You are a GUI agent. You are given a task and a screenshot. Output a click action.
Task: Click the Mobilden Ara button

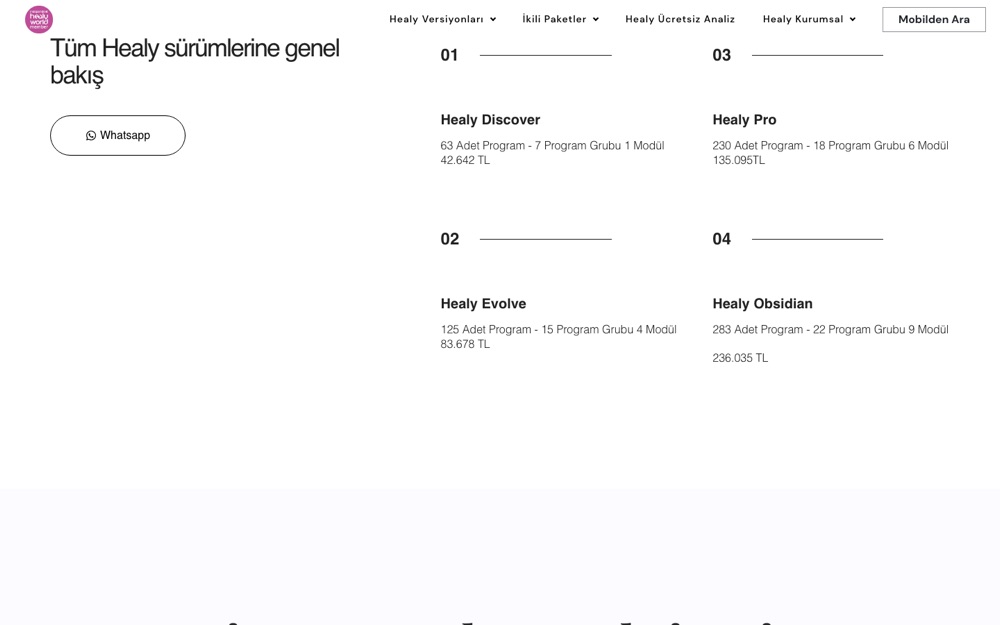click(x=934, y=19)
